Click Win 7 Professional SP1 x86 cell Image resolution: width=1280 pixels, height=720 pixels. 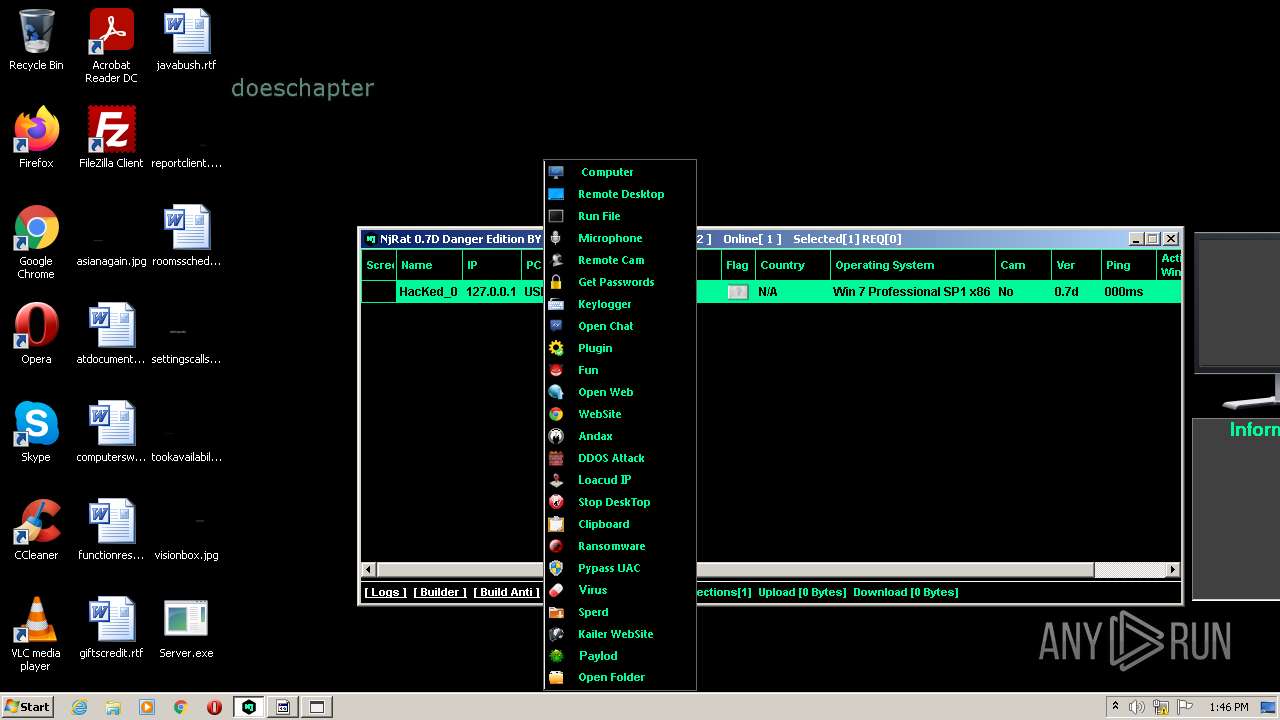(912, 292)
